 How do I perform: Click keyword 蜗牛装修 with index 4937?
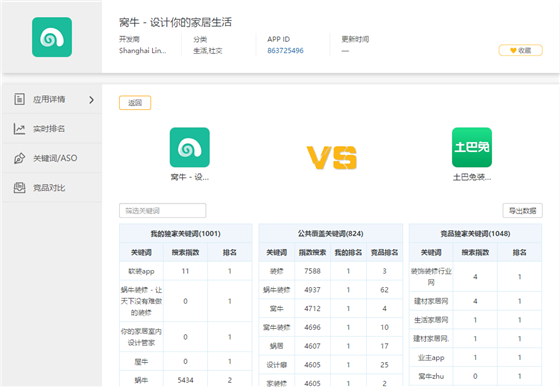pos(276,290)
